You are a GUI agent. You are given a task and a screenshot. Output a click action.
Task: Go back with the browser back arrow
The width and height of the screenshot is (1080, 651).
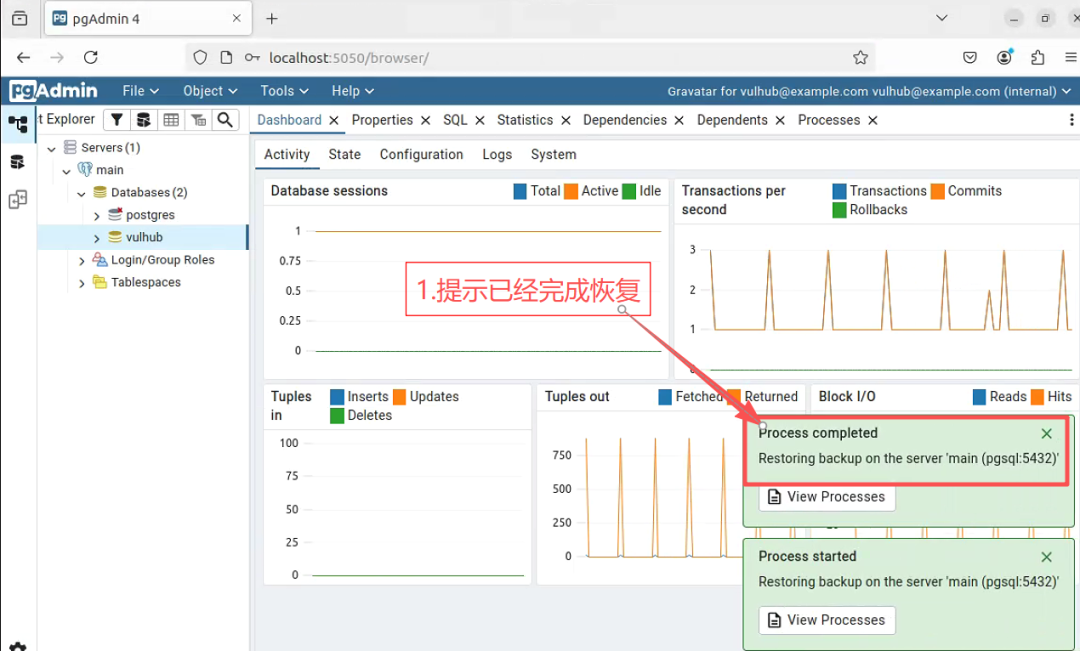23,58
